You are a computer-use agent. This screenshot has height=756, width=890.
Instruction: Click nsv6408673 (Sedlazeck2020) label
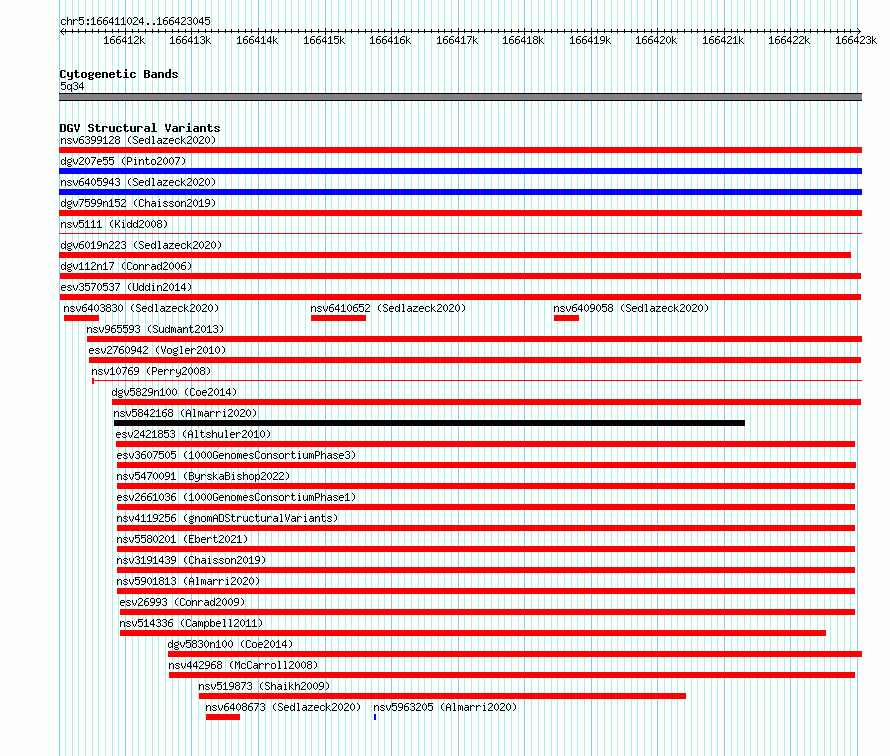click(x=283, y=707)
